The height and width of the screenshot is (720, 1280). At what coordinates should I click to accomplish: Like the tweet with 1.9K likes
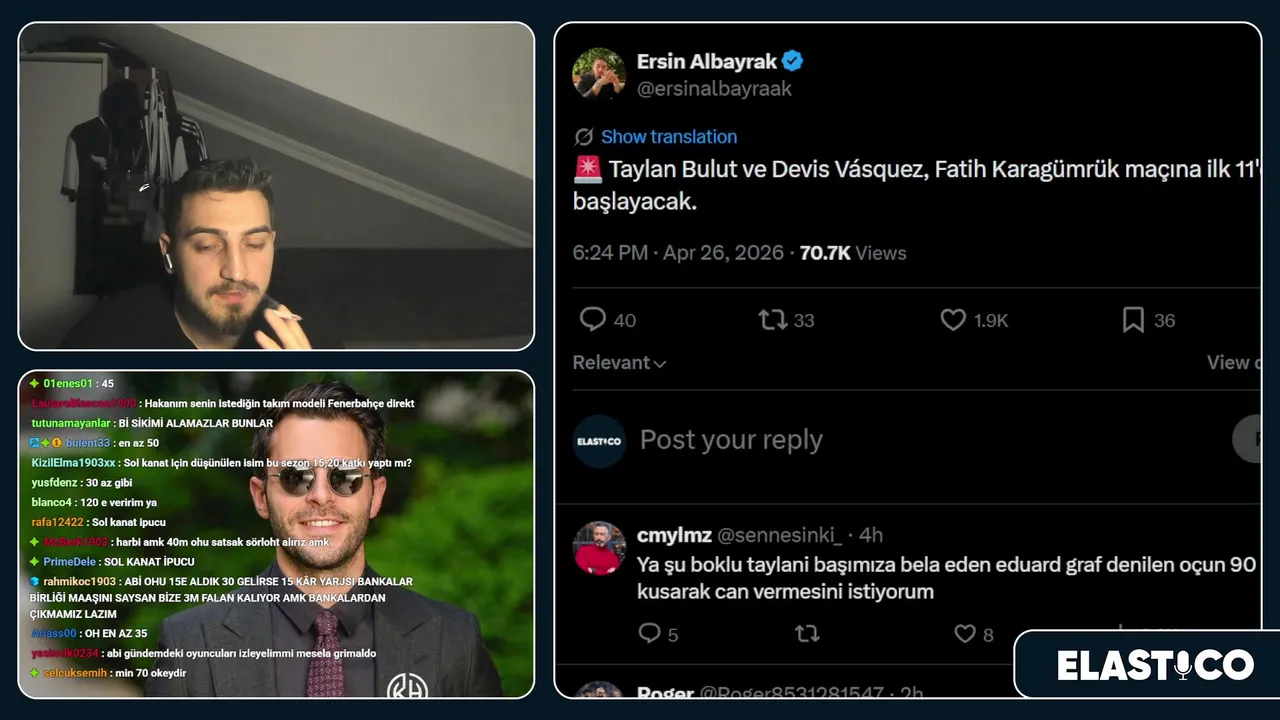pos(953,320)
